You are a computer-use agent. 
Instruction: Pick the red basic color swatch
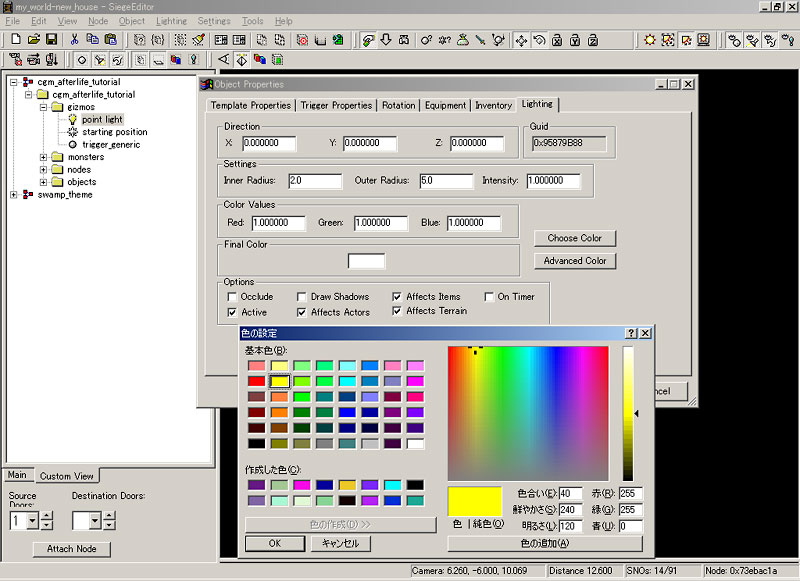[x=257, y=381]
